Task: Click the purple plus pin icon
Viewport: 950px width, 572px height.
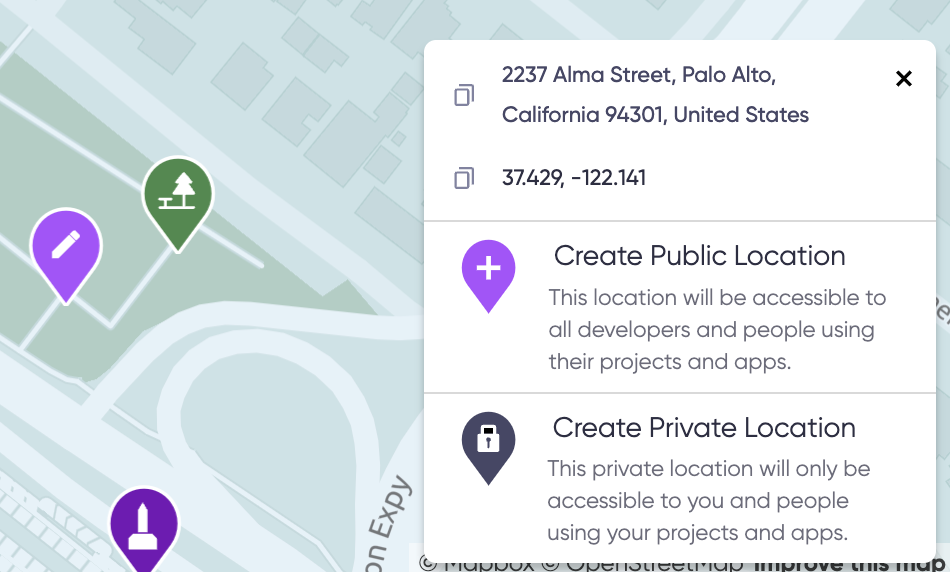Action: 488,276
